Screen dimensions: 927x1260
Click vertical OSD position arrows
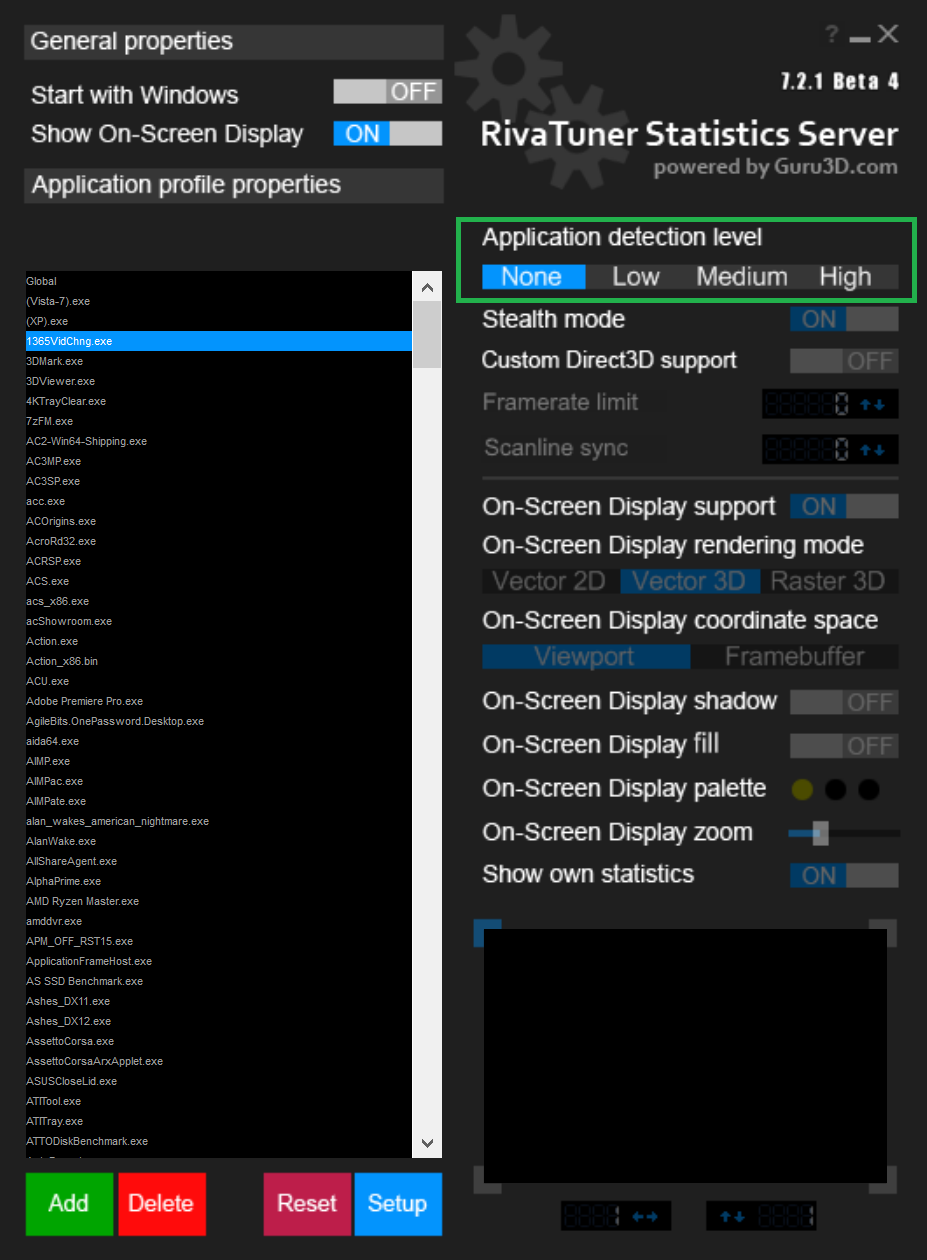pyautogui.click(x=733, y=1216)
